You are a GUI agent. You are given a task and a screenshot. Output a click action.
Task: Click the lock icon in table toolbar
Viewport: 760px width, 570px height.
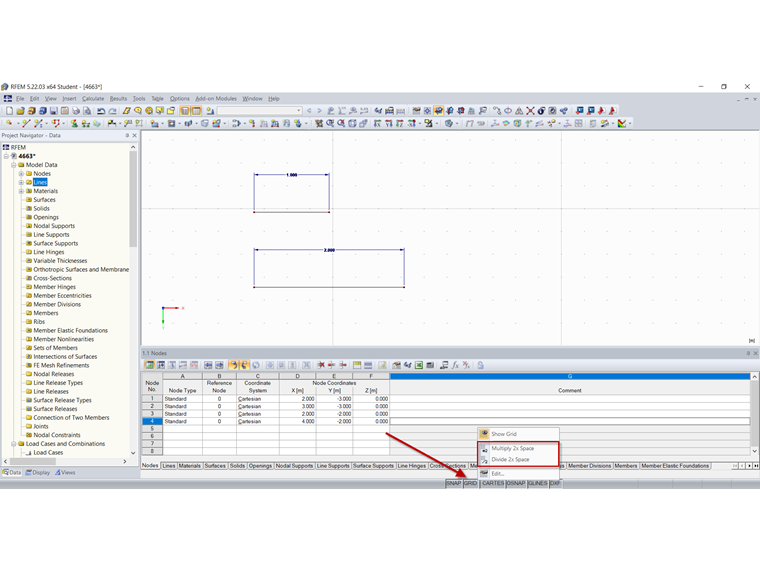click(x=480, y=365)
